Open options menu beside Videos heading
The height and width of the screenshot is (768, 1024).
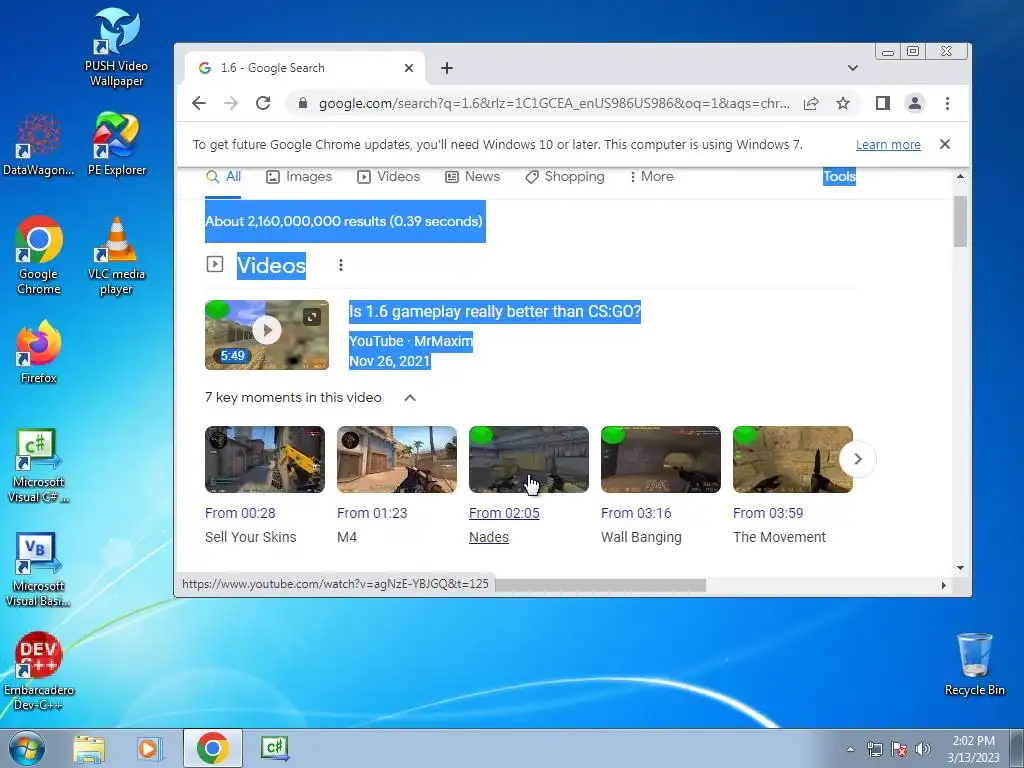pos(341,265)
